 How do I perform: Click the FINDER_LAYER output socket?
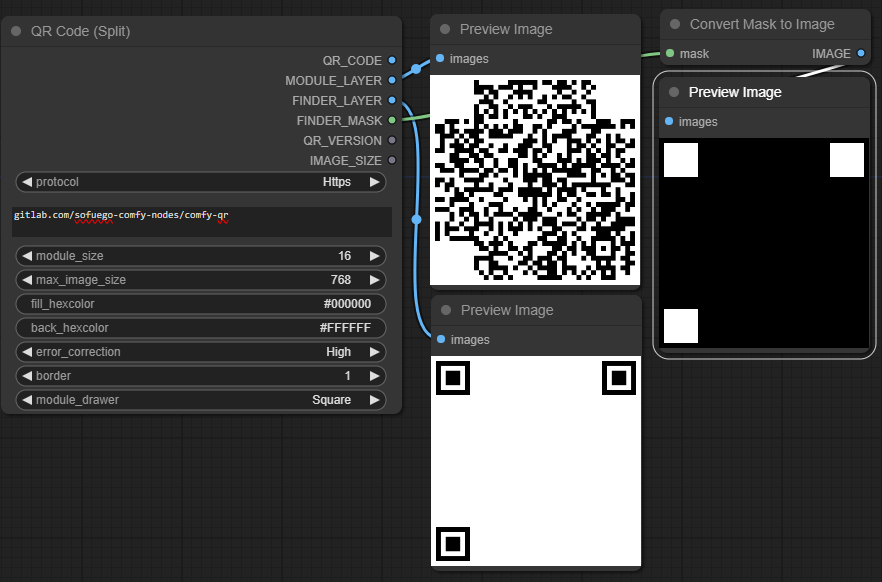click(392, 101)
